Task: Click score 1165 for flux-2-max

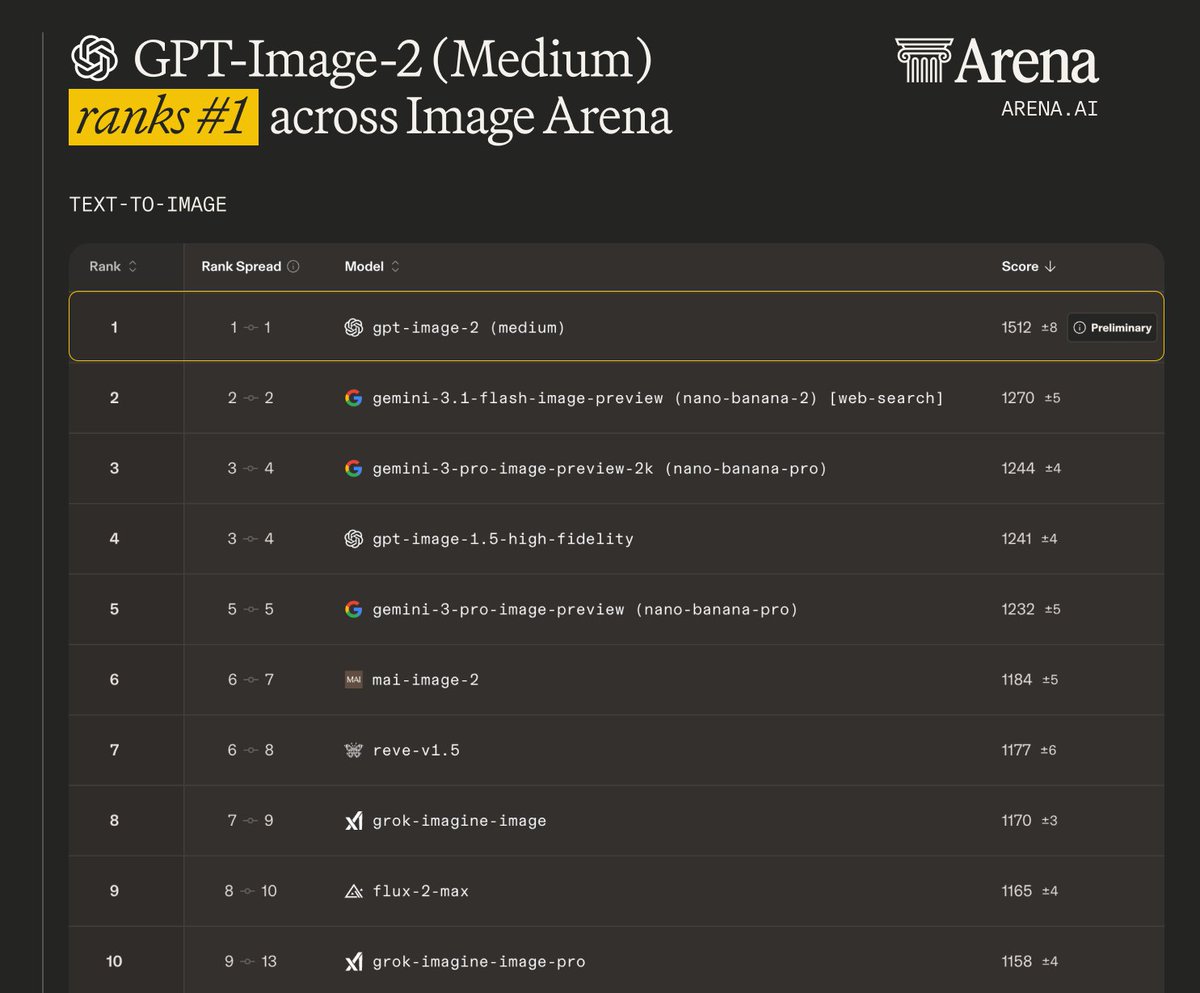Action: [x=1016, y=891]
